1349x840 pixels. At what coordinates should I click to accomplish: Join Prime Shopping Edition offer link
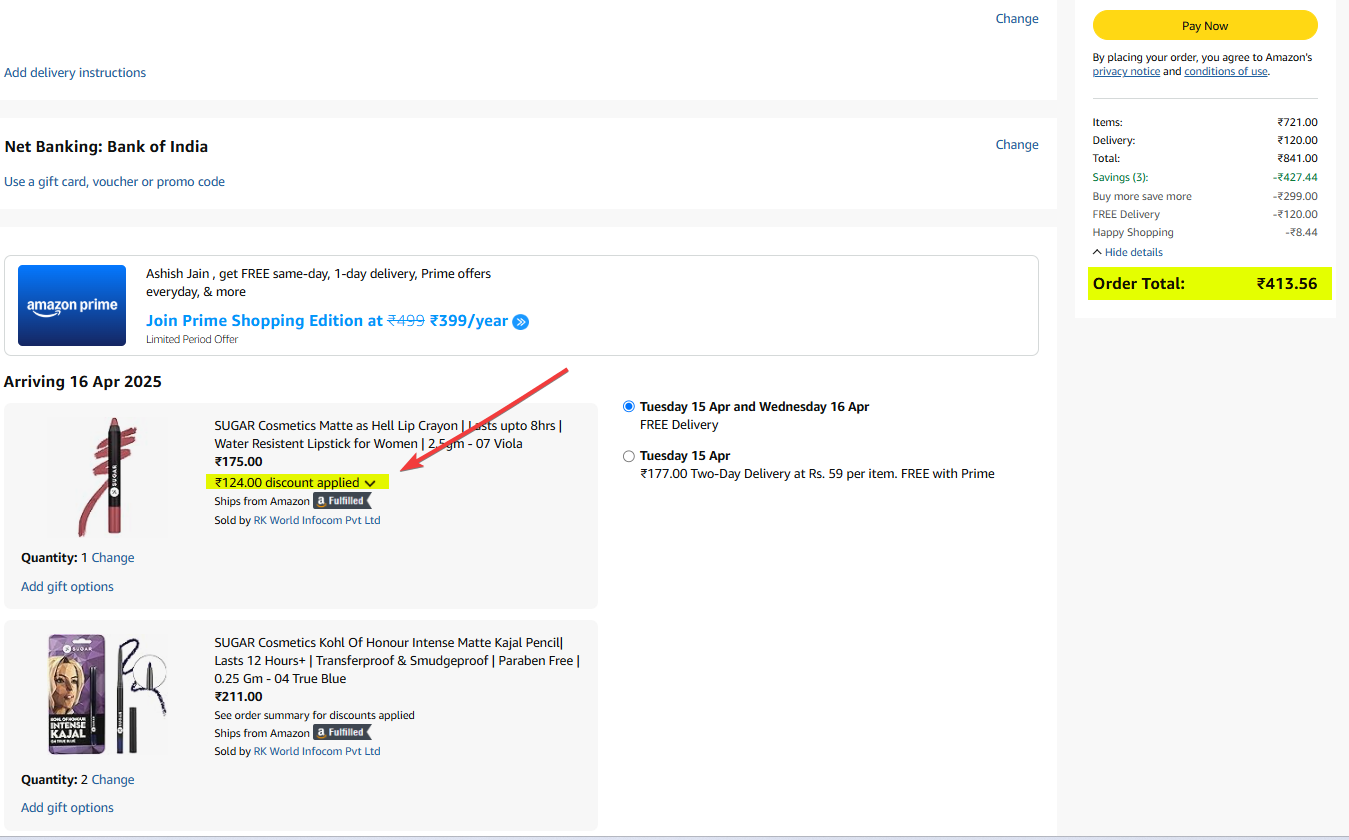pyautogui.click(x=327, y=321)
